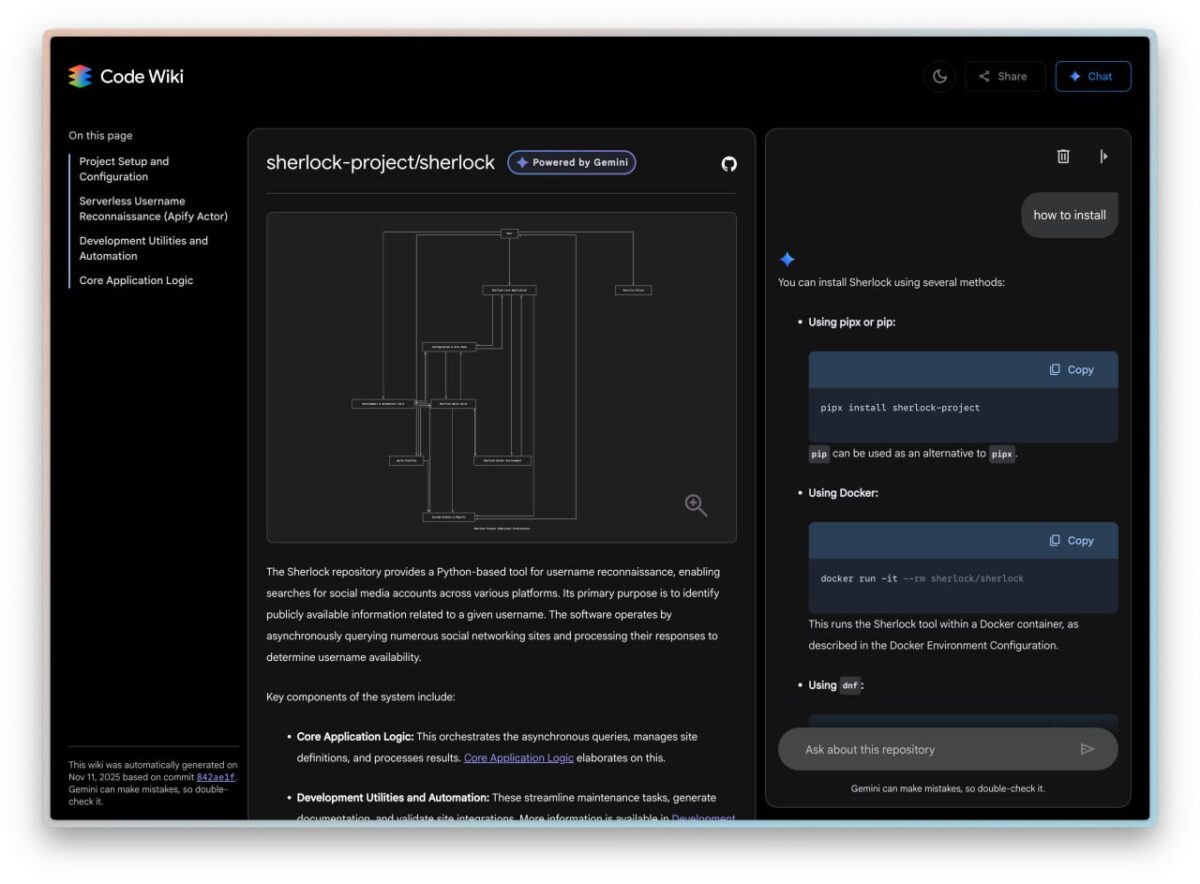Viewport: 1200px width, 884px height.
Task: Click the 'how to install' chat message bubble
Action: click(1069, 214)
